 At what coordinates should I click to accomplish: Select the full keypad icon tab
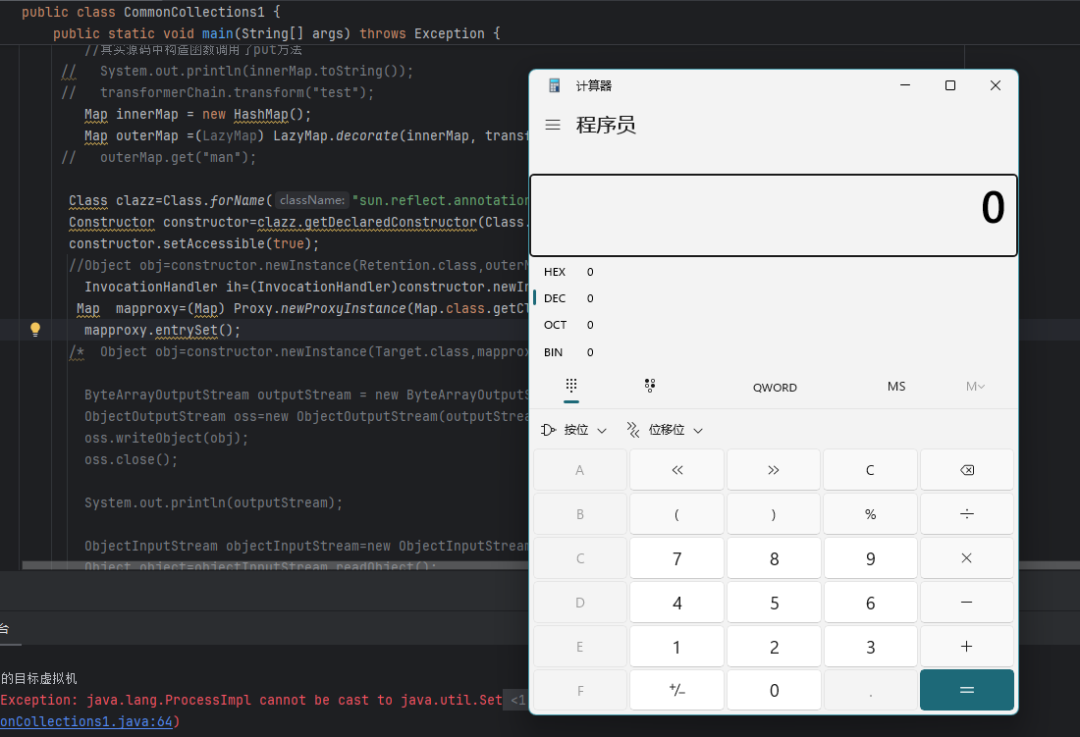(571, 386)
